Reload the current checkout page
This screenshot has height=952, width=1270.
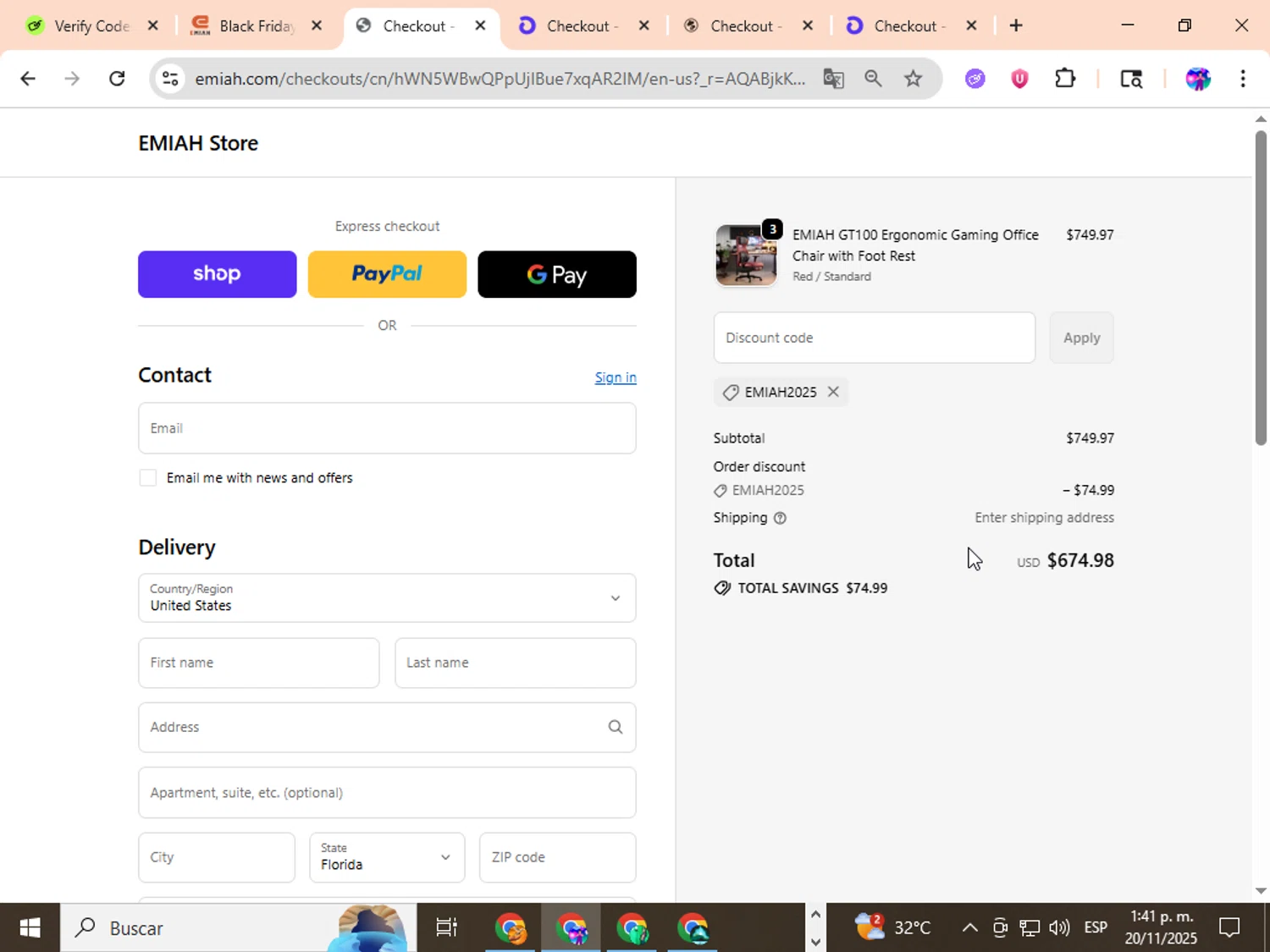[117, 79]
